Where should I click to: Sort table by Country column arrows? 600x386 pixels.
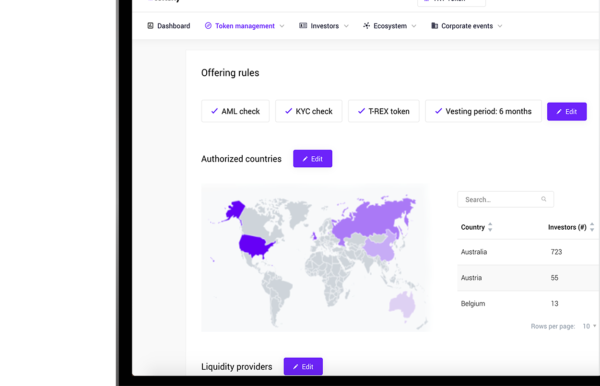click(x=490, y=227)
